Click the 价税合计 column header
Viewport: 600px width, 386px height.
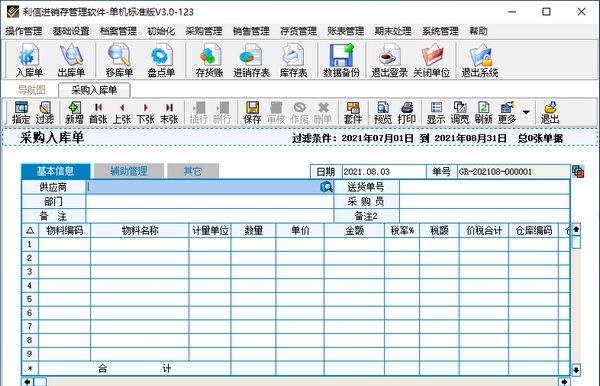point(484,230)
